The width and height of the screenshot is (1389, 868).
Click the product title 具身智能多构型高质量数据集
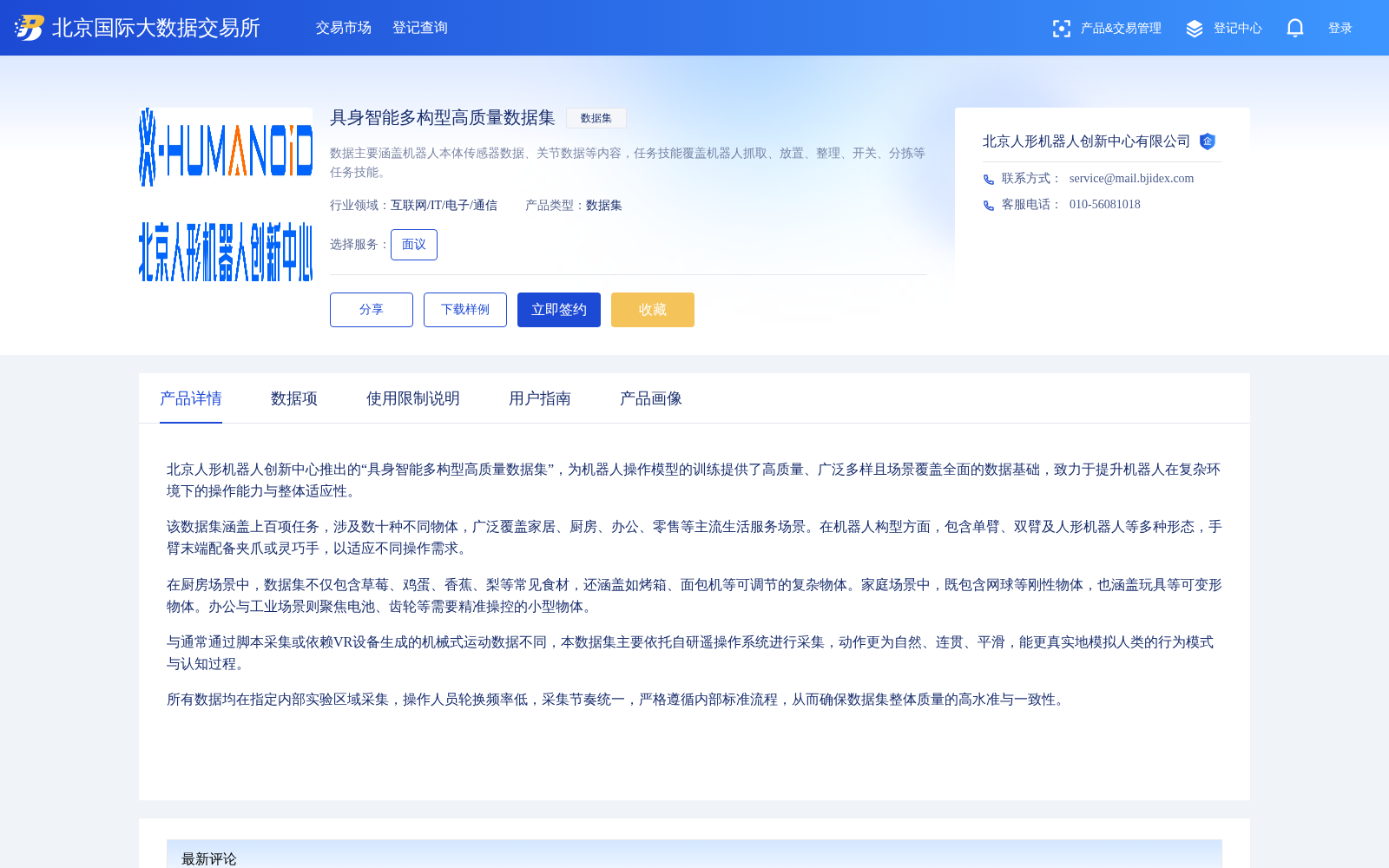(443, 117)
